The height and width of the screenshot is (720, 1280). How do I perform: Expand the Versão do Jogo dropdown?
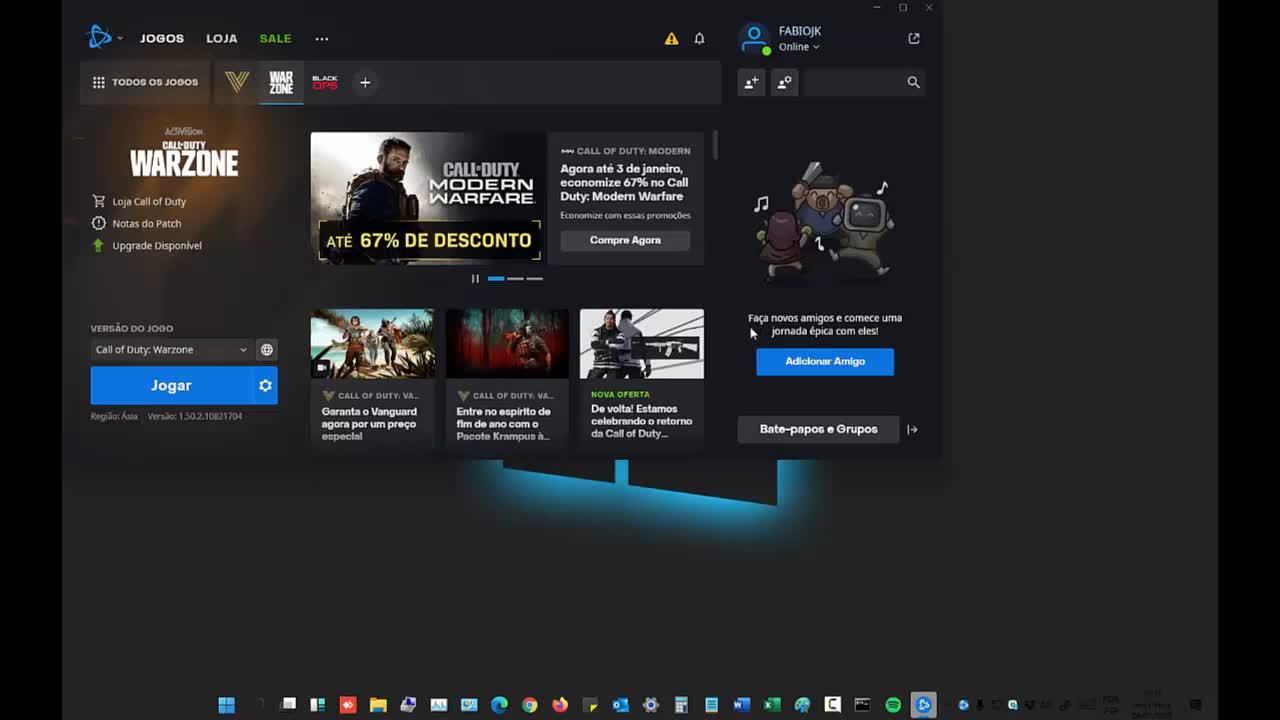[x=171, y=349]
